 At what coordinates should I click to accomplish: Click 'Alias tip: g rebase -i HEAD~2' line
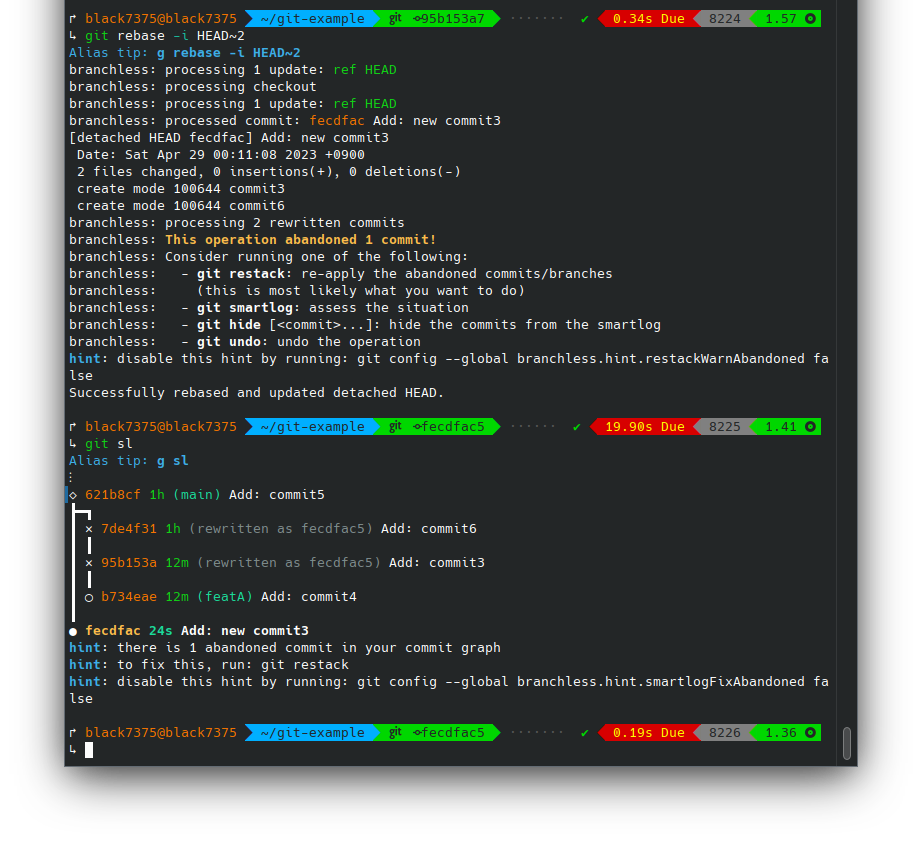point(185,53)
